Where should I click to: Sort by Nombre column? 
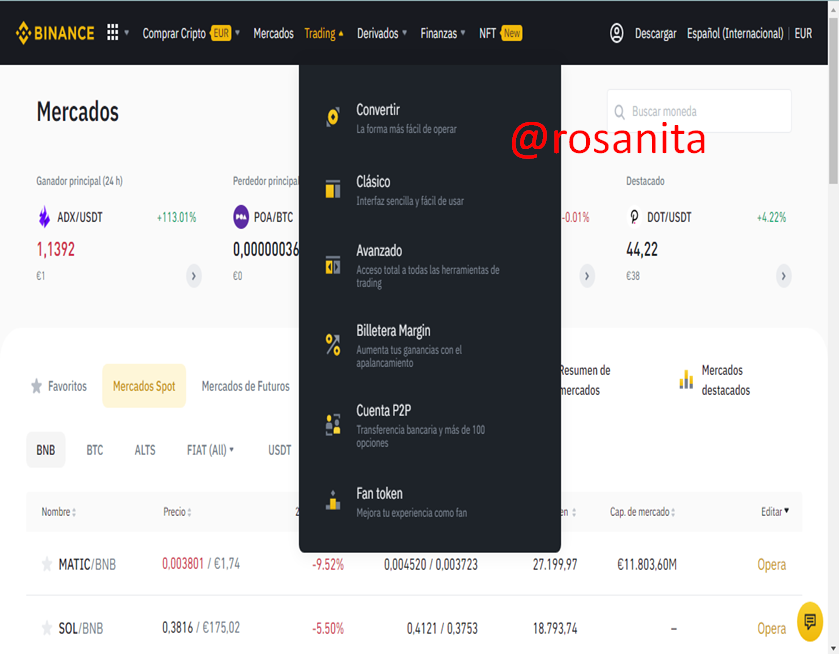pyautogui.click(x=59, y=512)
